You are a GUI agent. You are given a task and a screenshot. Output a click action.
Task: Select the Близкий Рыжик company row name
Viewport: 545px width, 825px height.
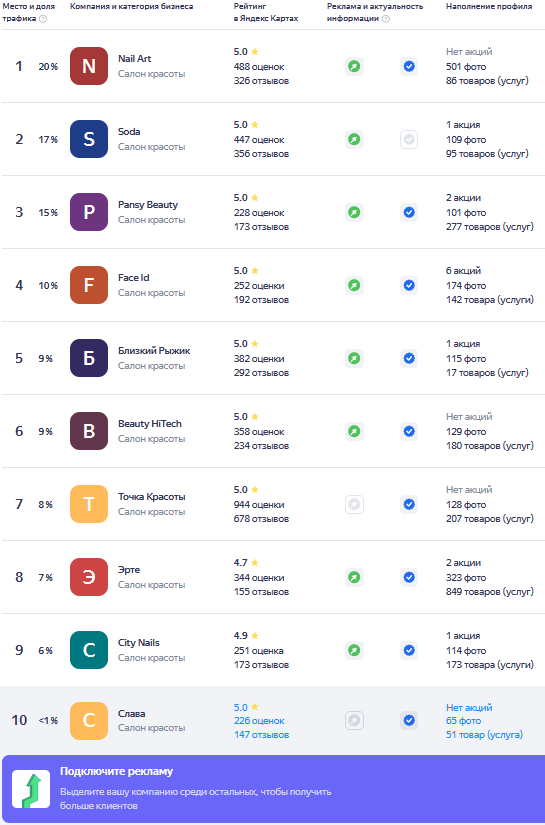click(154, 350)
